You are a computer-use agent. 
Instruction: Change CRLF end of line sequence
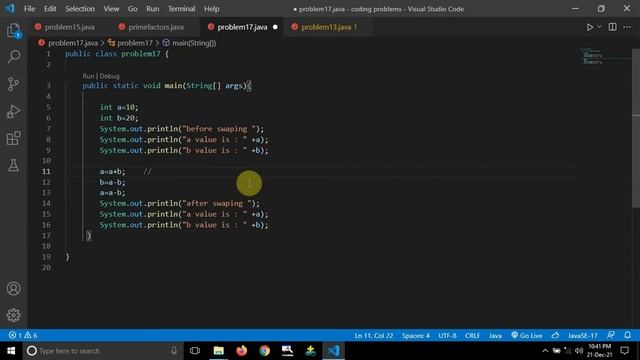(472, 336)
